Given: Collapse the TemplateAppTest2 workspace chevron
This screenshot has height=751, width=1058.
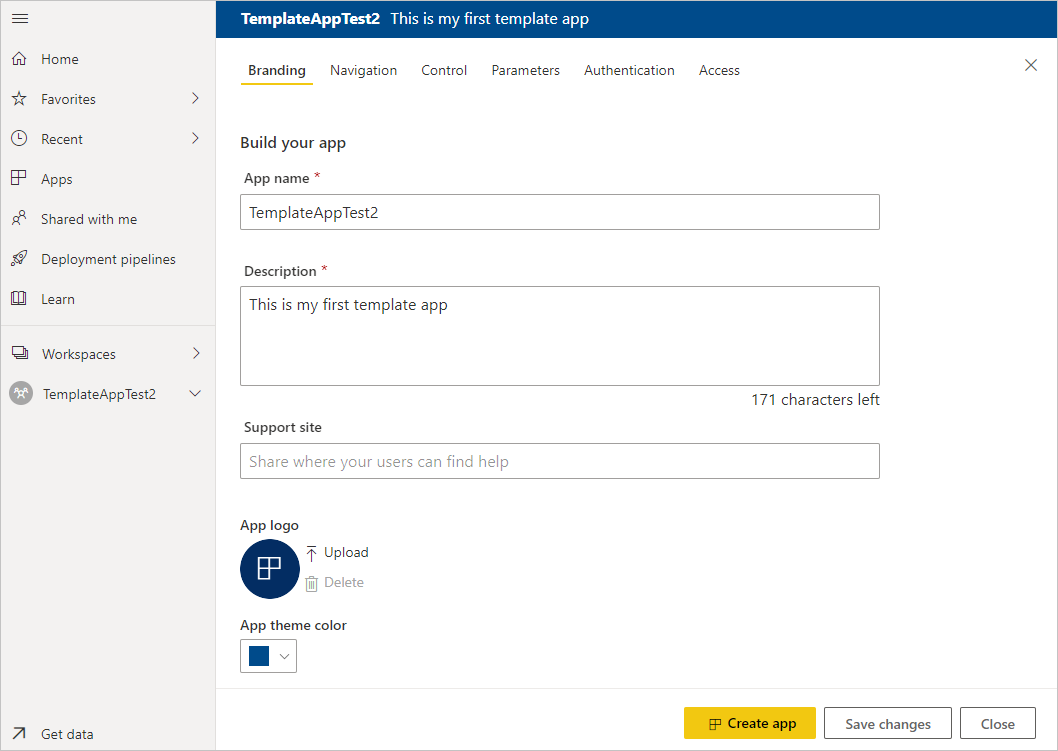Looking at the screenshot, I should coord(195,394).
